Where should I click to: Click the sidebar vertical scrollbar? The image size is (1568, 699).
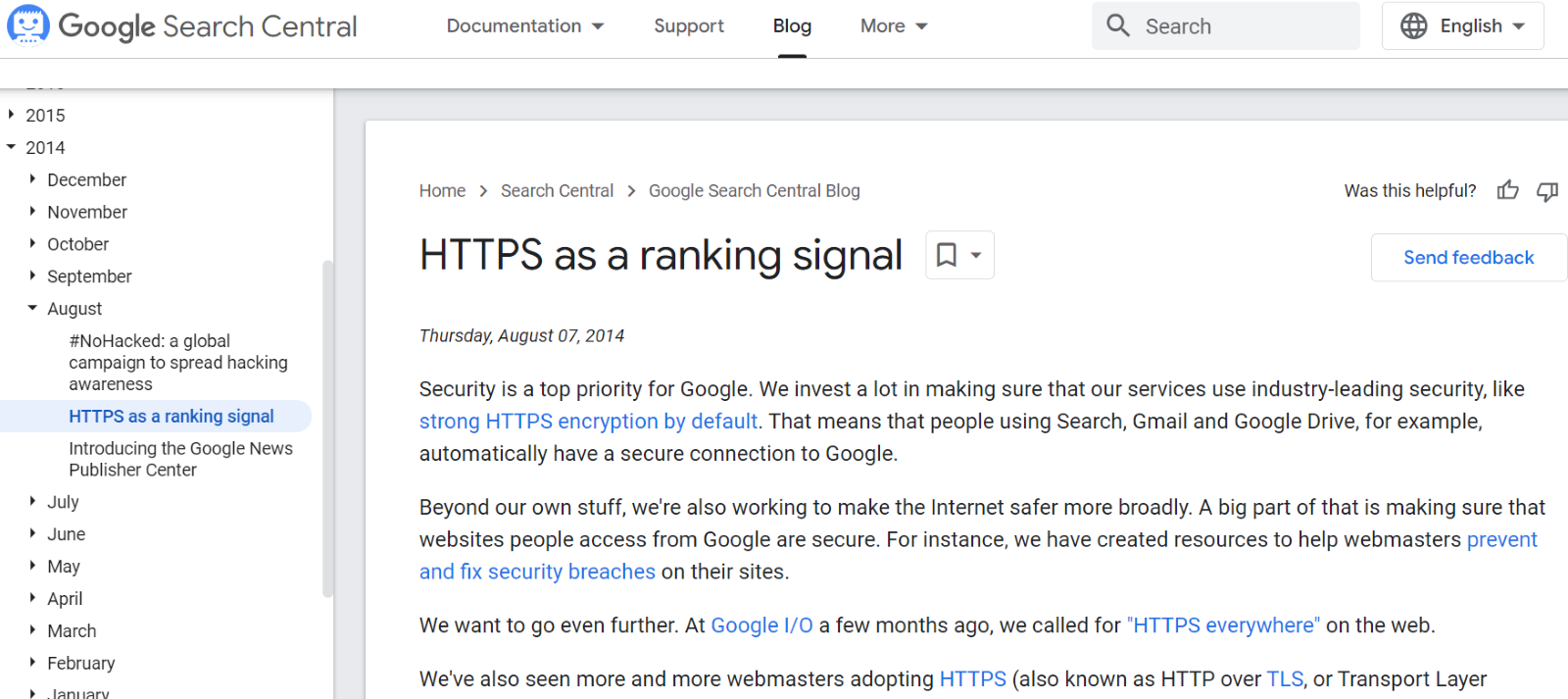coord(327,428)
